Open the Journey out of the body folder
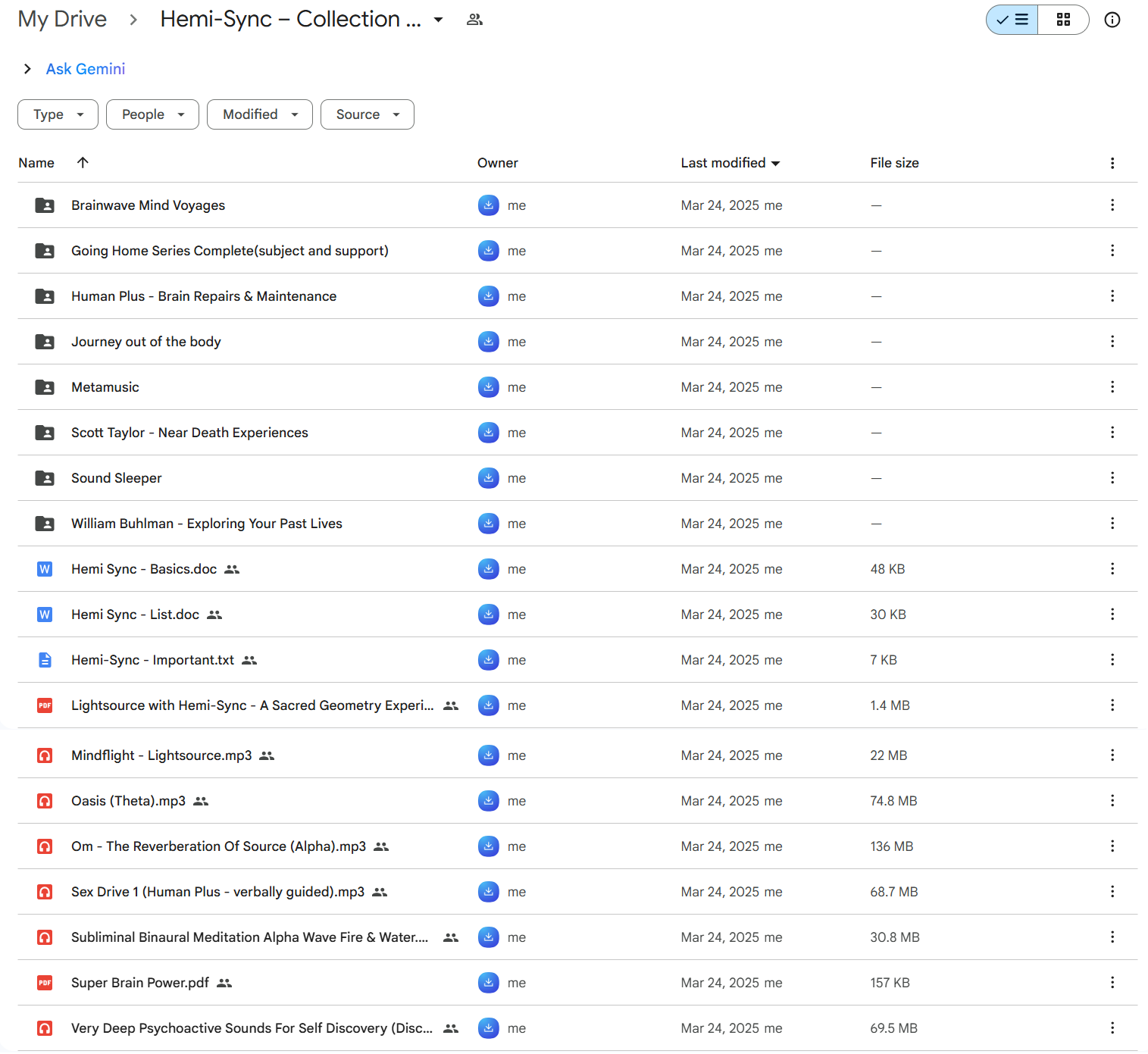Screen dimensions: 1148x1054 [146, 342]
